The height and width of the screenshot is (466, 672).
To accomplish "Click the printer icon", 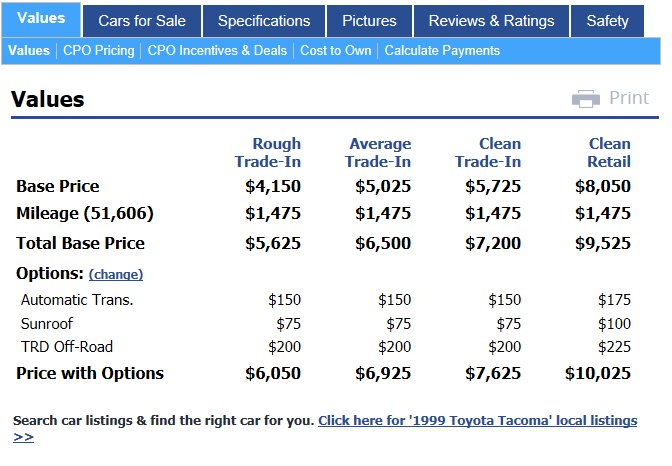I will [586, 99].
